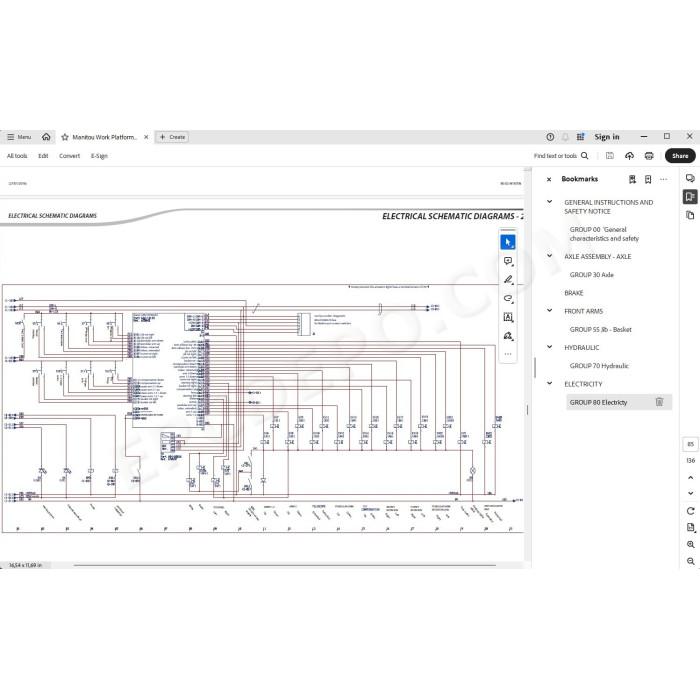The height and width of the screenshot is (700, 700).
Task: Open the comments panel icon
Action: (x=690, y=178)
